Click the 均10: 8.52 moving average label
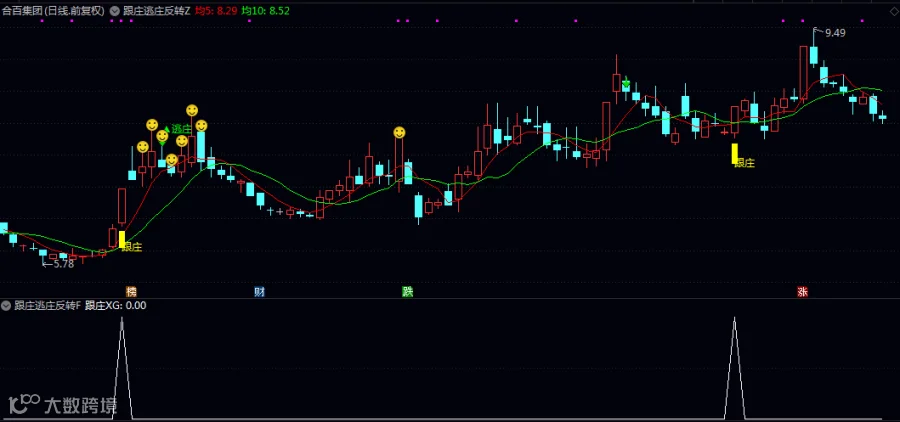The height and width of the screenshot is (422, 900). coord(265,10)
